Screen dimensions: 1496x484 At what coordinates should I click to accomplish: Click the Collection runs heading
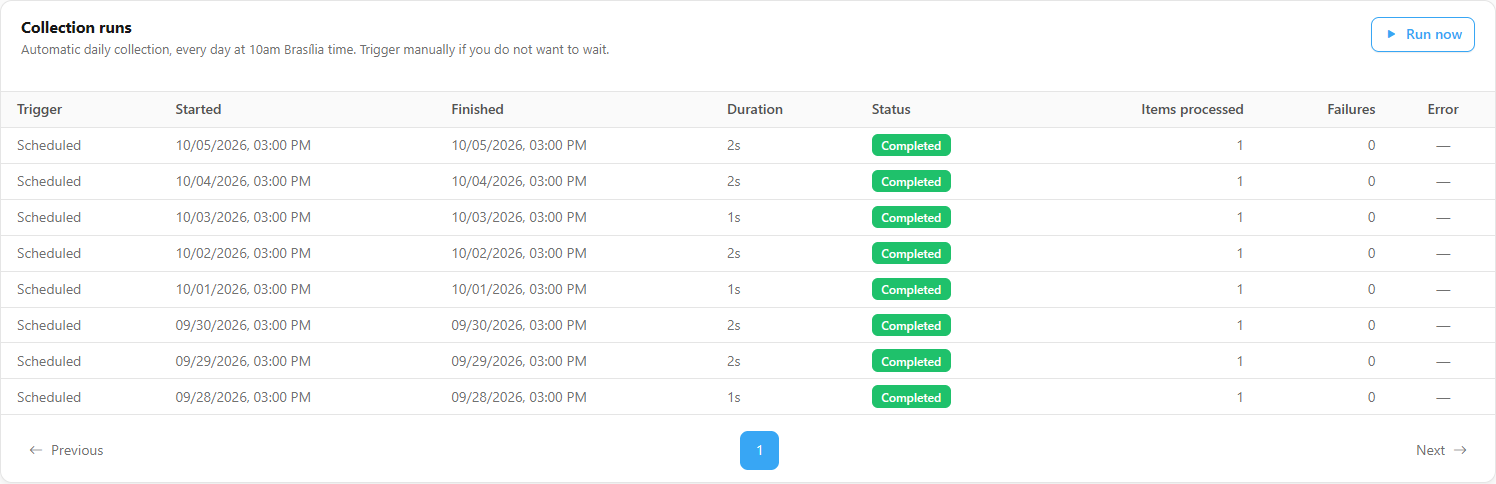coord(76,28)
